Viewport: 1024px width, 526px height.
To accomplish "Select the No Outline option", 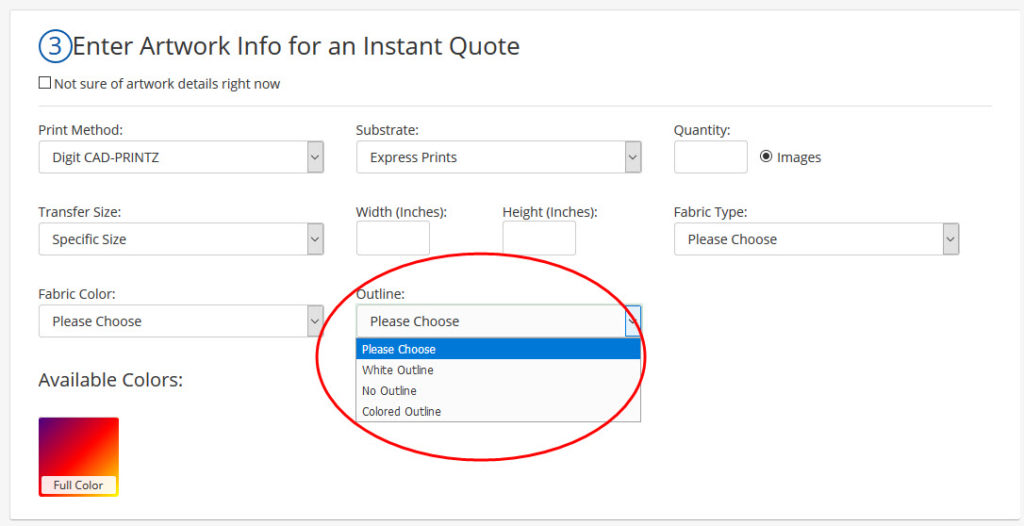I will pos(389,391).
